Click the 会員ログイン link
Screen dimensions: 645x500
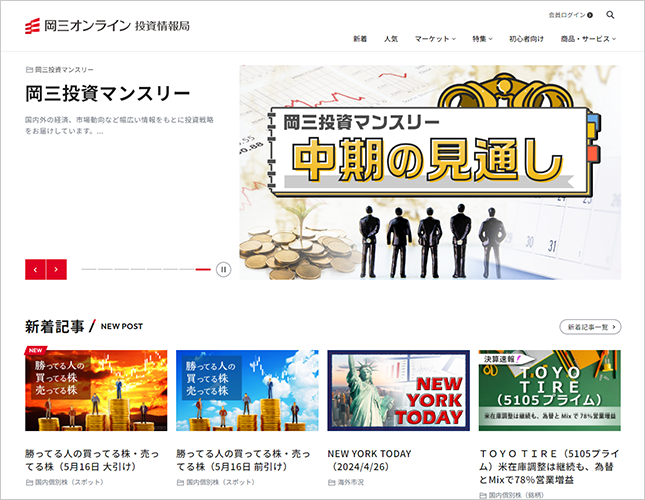tap(570, 15)
